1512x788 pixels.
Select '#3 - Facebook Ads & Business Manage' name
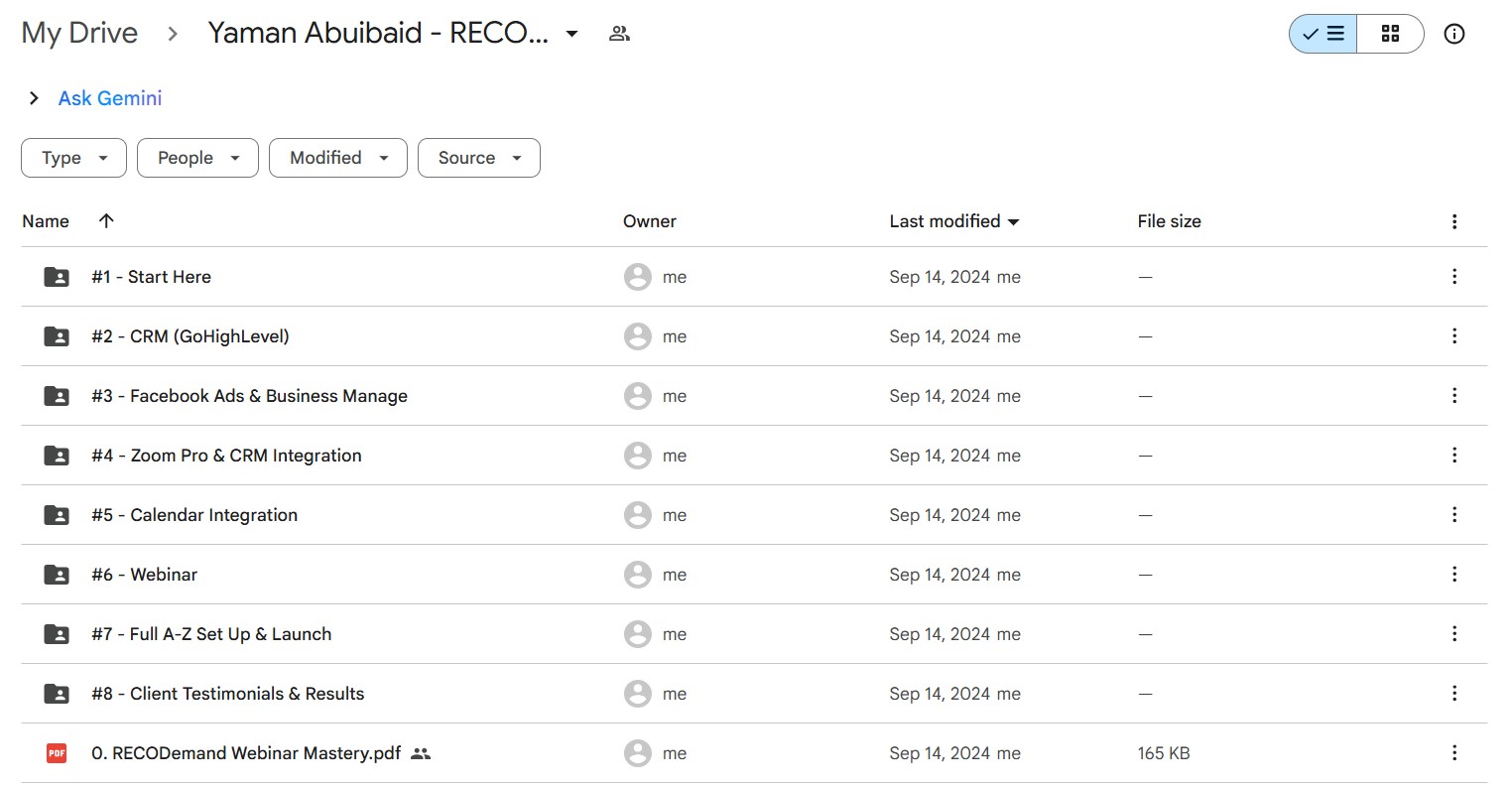[249, 396]
